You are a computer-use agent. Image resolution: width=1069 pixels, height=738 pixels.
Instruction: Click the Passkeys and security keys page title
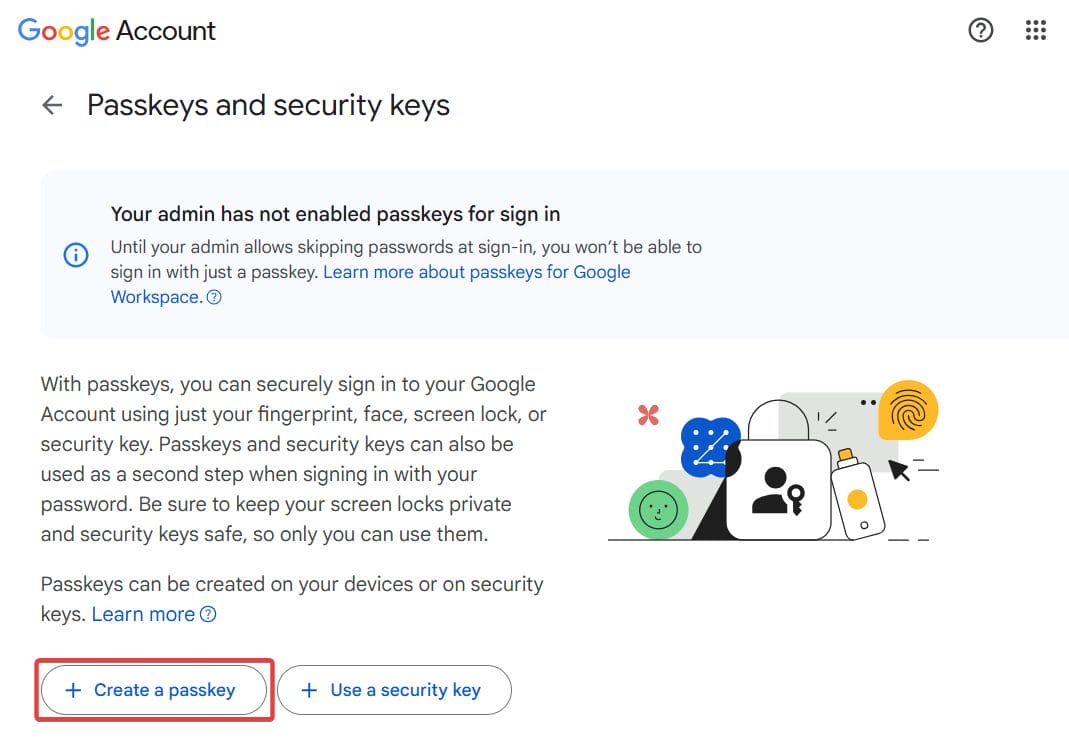click(x=267, y=104)
